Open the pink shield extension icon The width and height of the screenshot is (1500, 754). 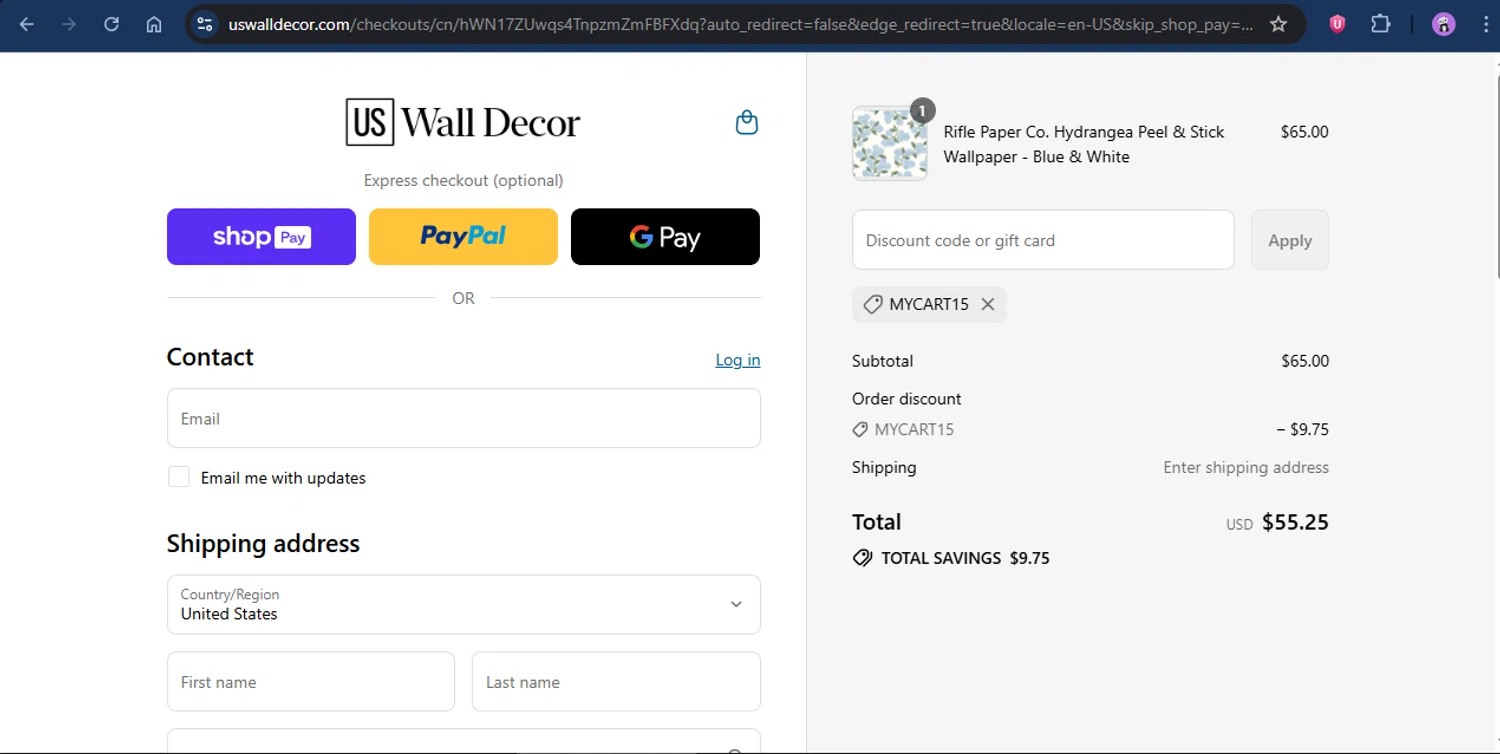[x=1337, y=25]
